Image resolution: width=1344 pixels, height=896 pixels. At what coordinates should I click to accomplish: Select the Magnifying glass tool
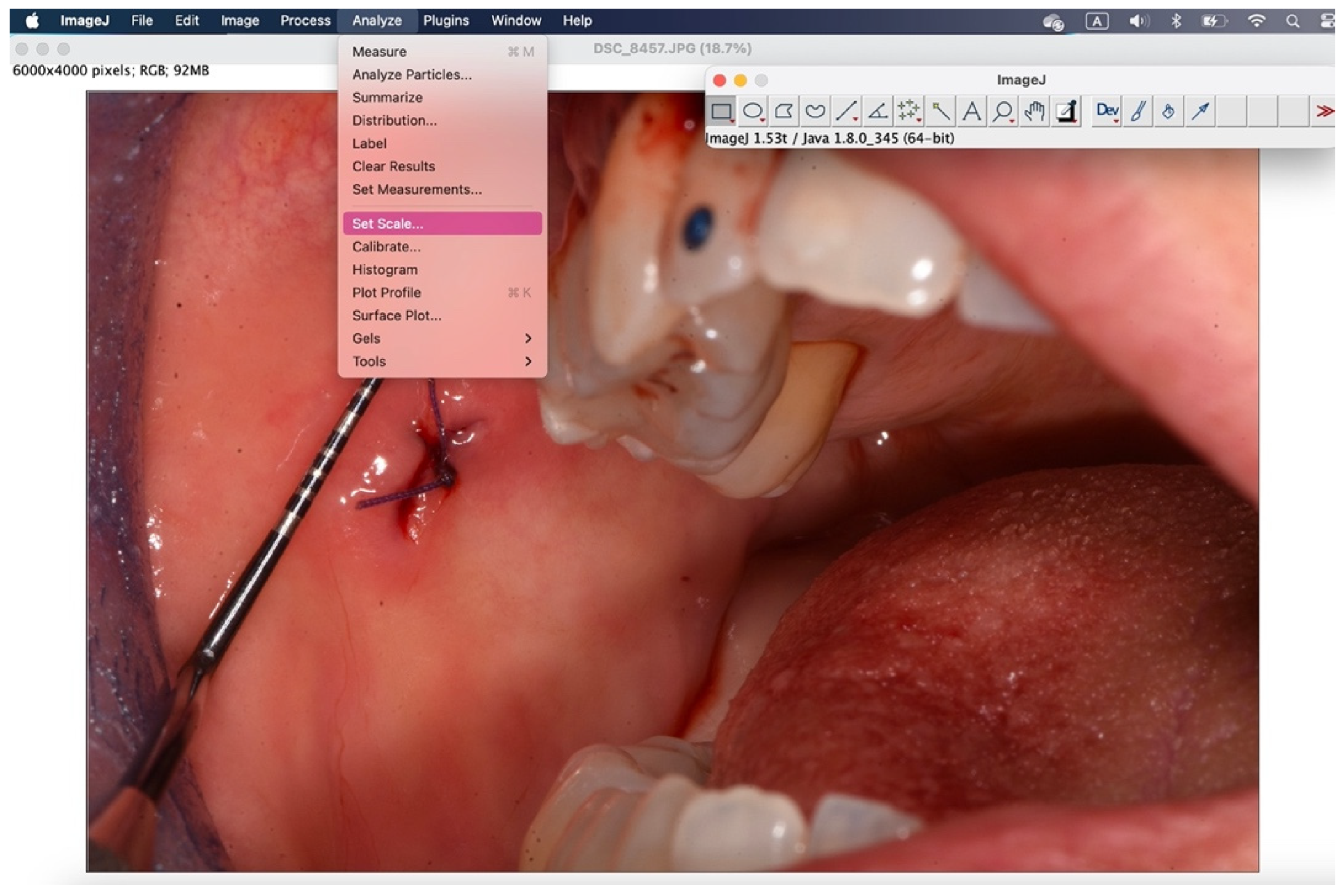pos(1003,111)
